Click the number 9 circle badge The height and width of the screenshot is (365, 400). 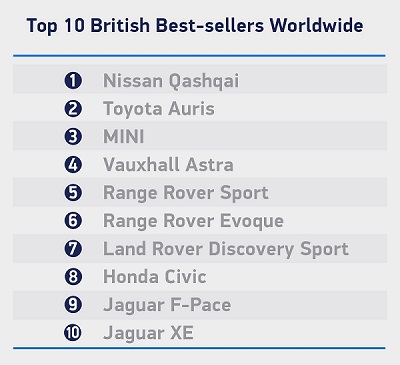point(73,305)
